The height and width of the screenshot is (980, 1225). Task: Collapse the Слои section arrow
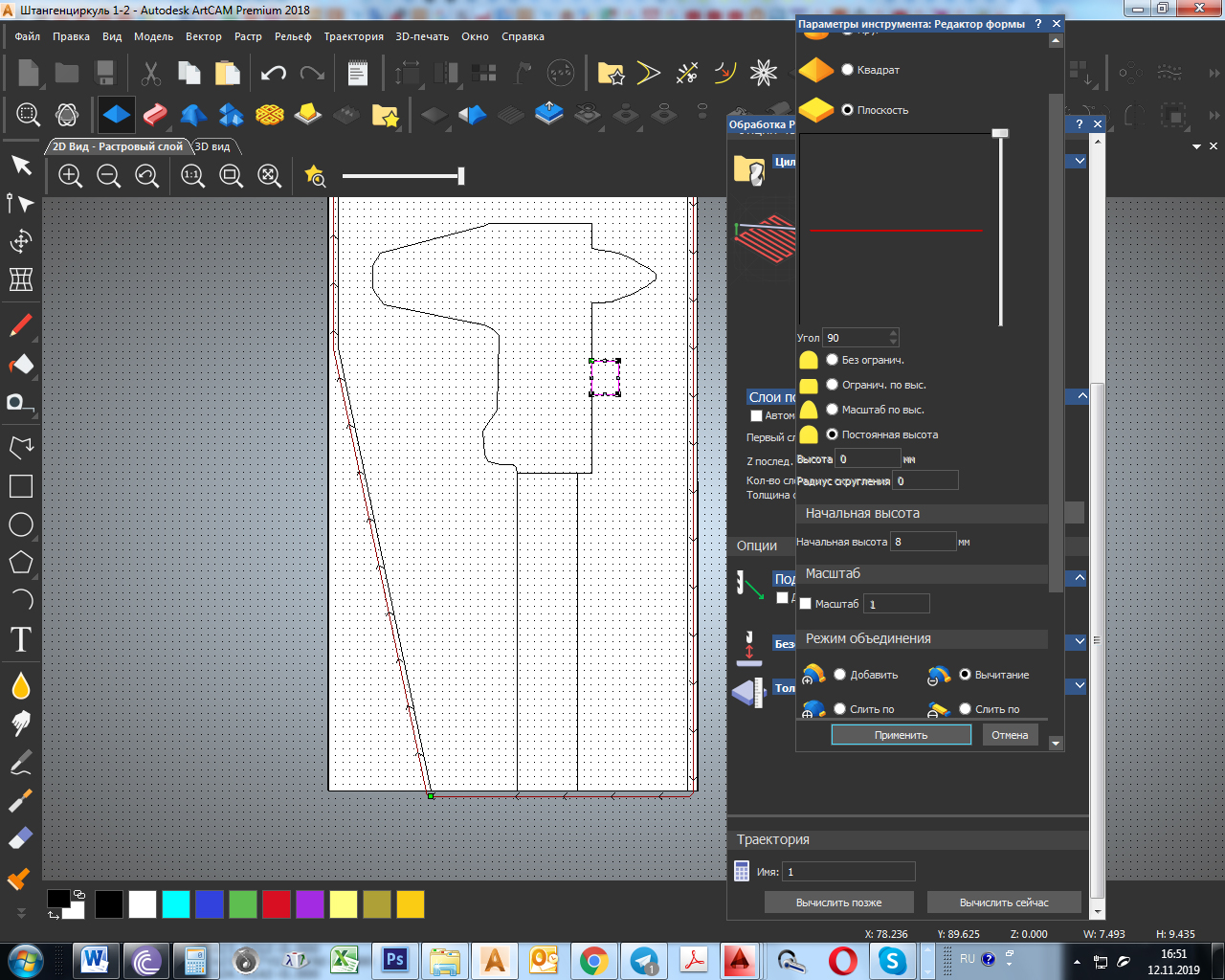[1081, 396]
